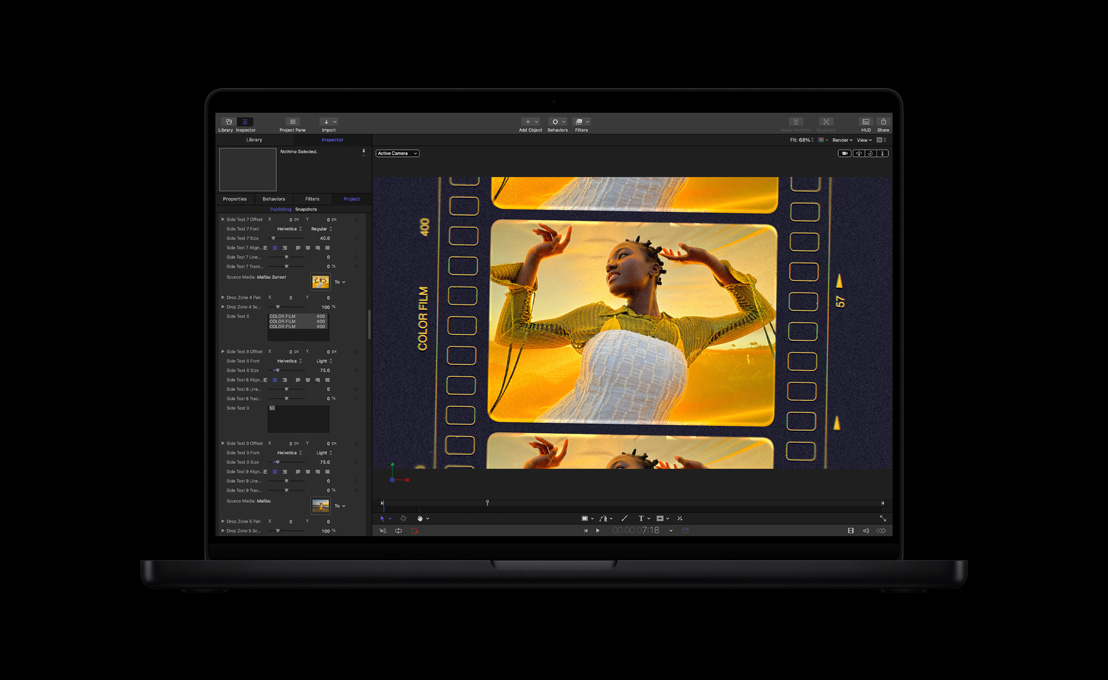The width and height of the screenshot is (1108, 680).
Task: Open the Fit 68% zoom dropdown
Action: pos(800,141)
